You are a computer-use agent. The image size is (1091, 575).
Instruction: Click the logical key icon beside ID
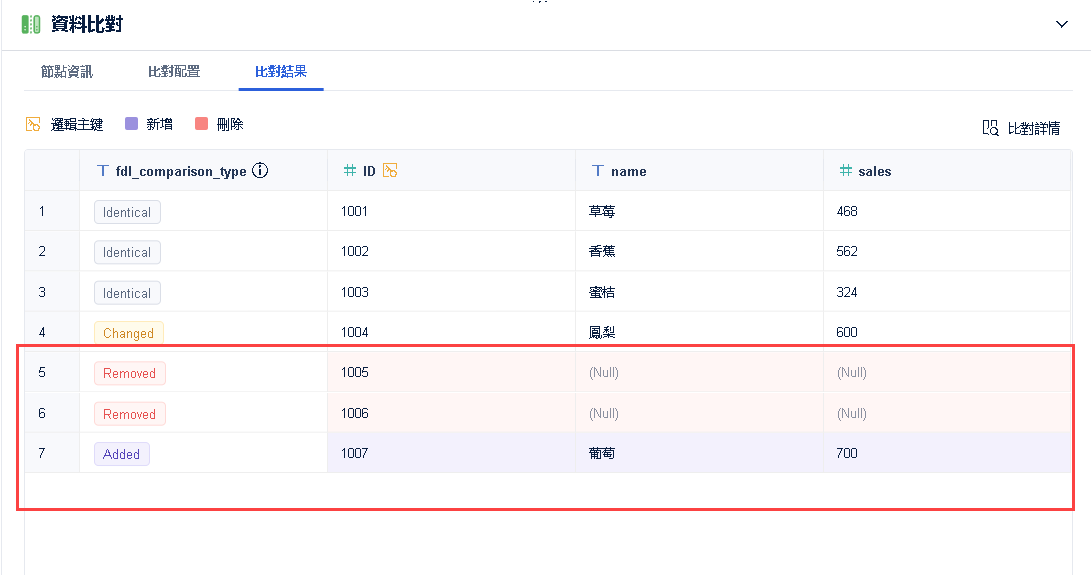[x=390, y=171]
